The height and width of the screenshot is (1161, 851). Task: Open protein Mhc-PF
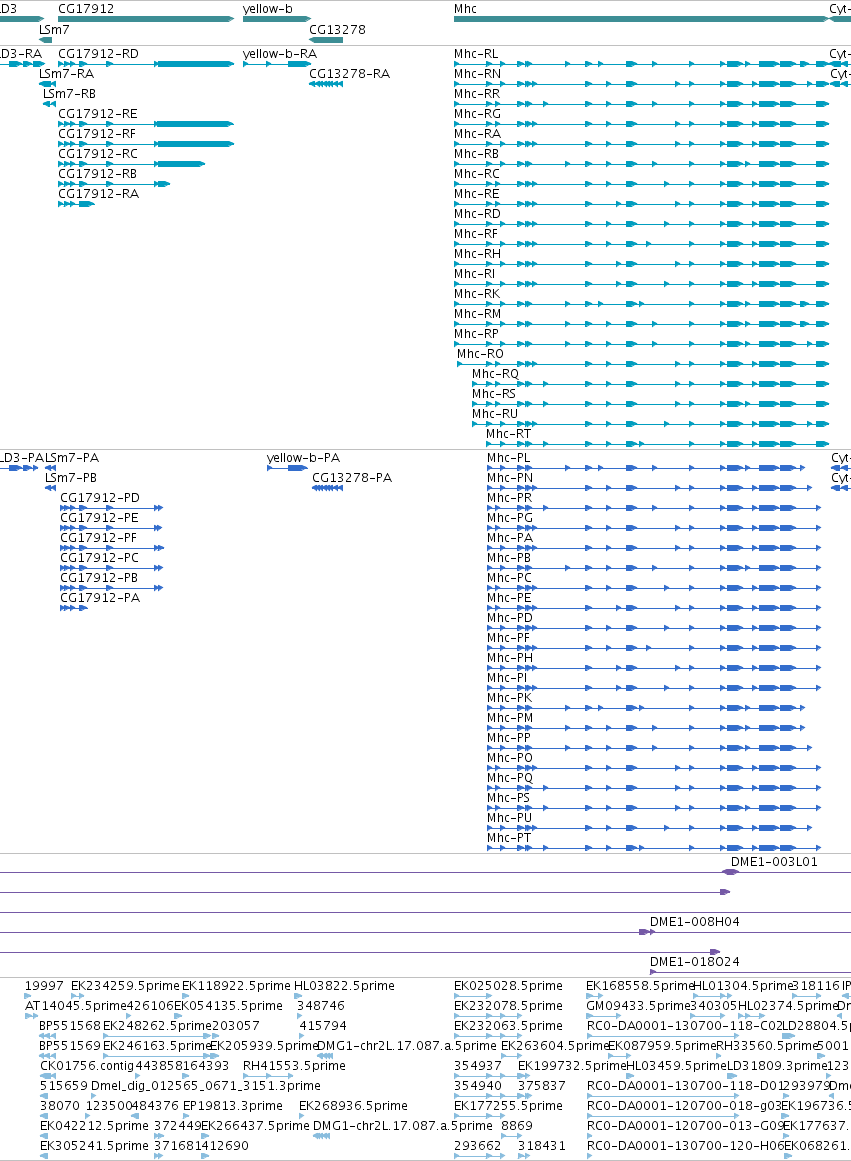(508, 638)
